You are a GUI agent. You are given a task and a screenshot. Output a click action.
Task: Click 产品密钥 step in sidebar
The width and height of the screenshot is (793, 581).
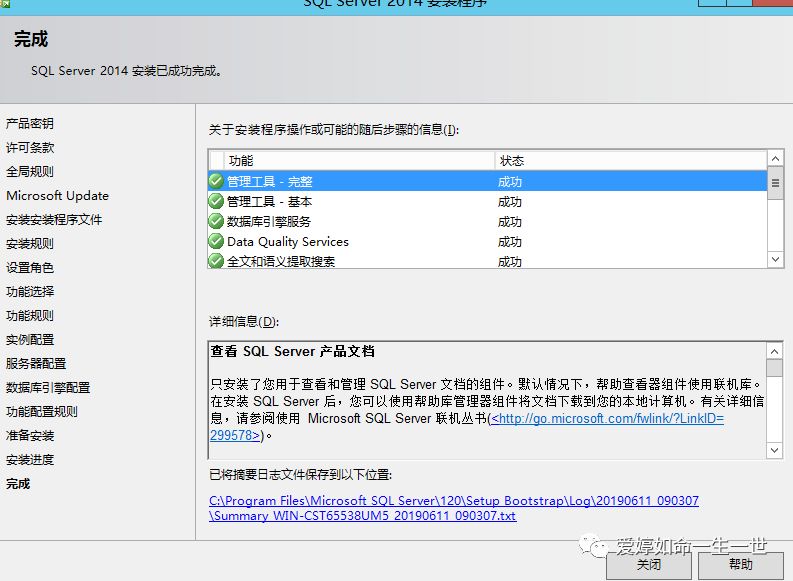29,123
